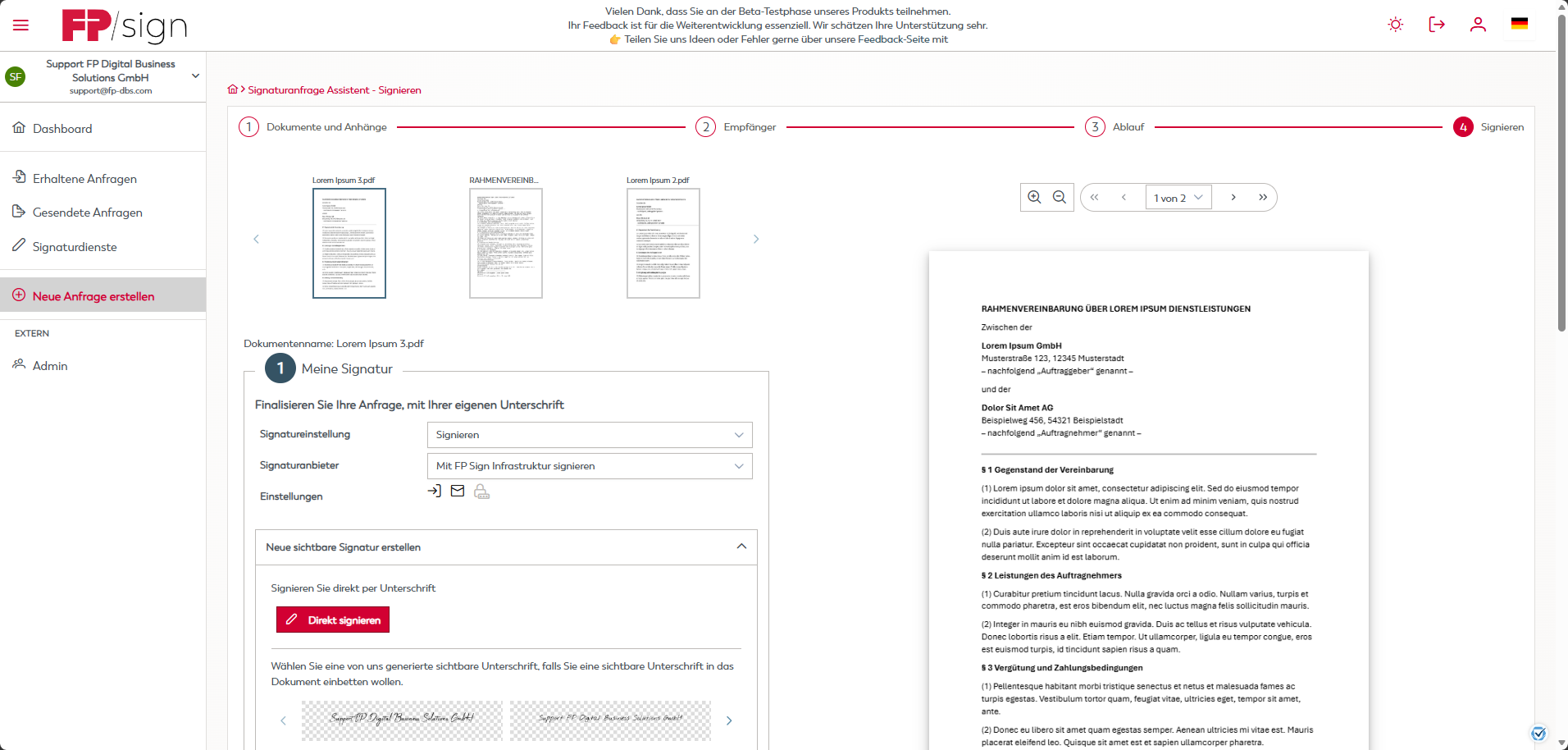The width and height of the screenshot is (1568, 750).
Task: Open the Signaturanbieter dropdown
Action: [x=590, y=466]
